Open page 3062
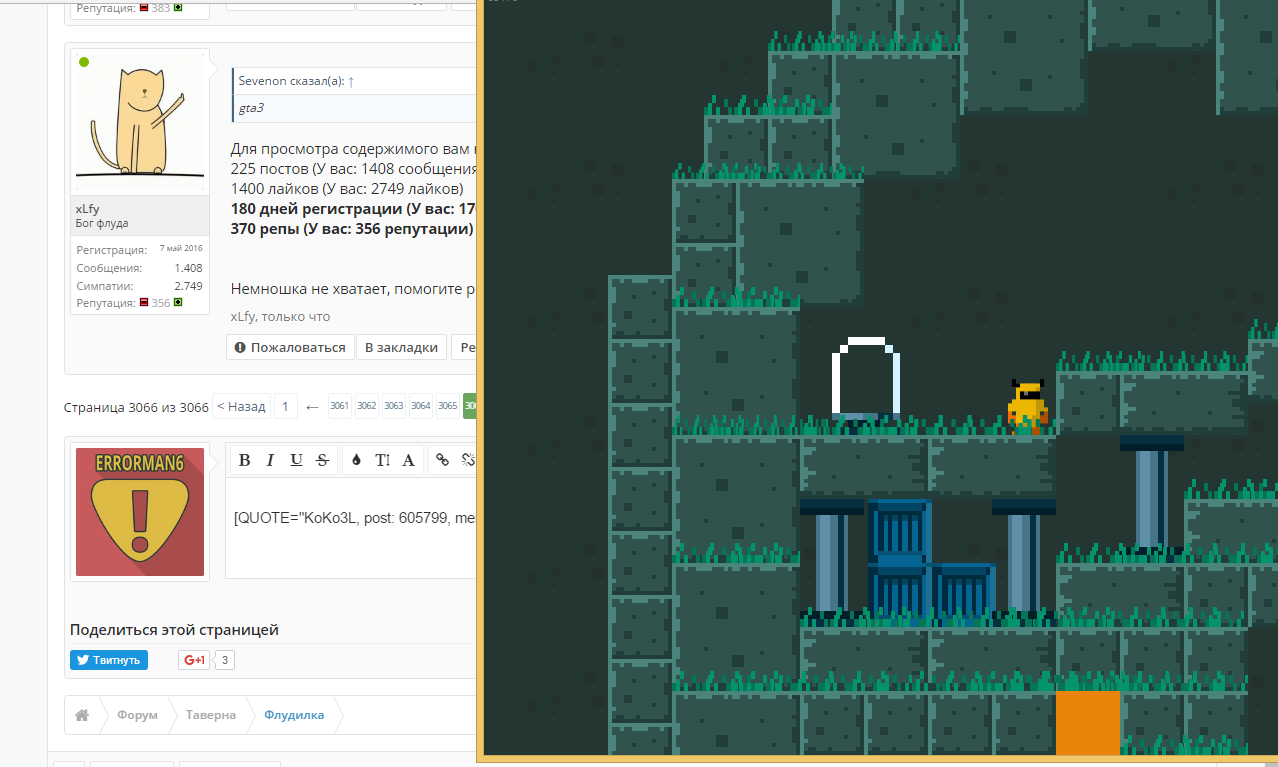Image resolution: width=1278 pixels, height=767 pixels. (367, 406)
